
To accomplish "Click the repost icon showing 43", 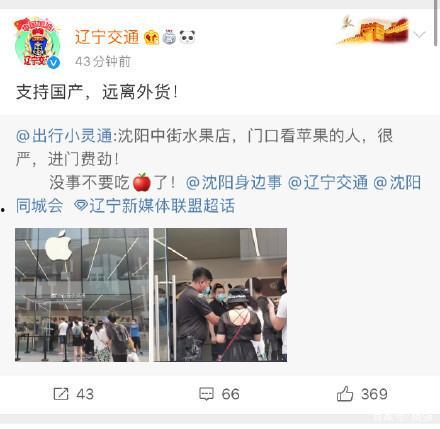I will 61,394.
